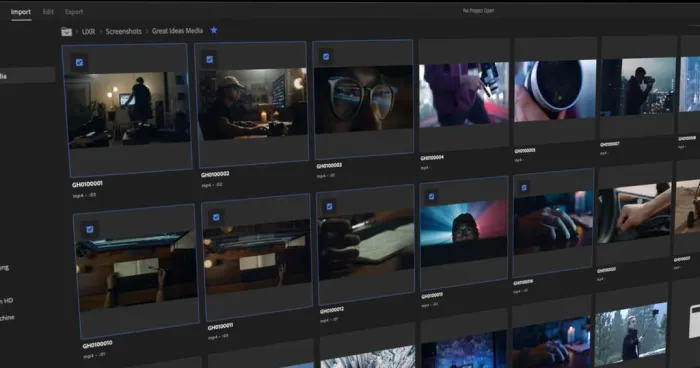Go to the Screenshots folder in the breadcrumb

coord(124,31)
